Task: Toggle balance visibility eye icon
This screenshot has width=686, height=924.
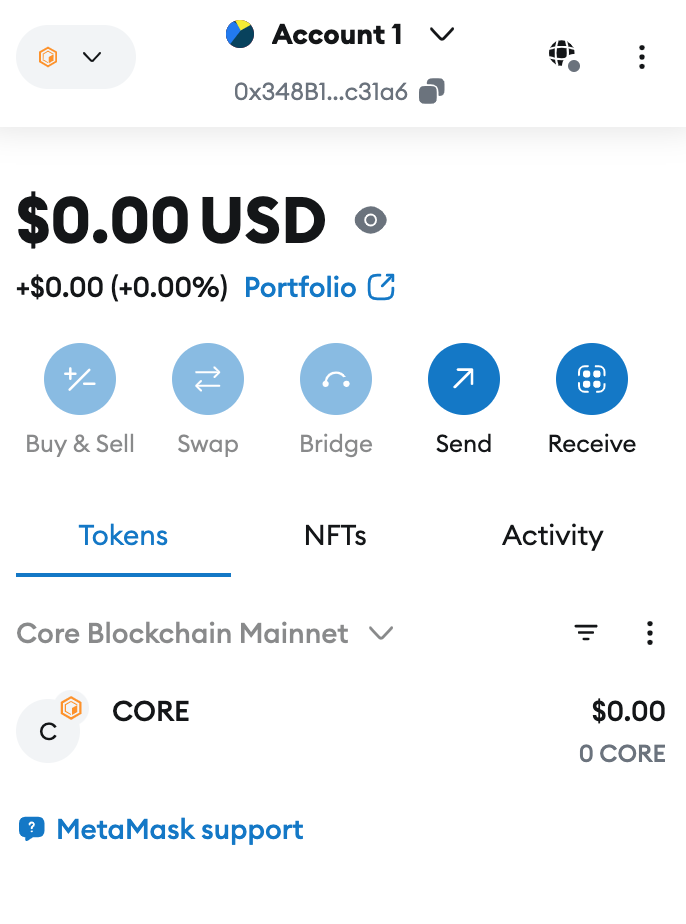Action: [x=371, y=220]
